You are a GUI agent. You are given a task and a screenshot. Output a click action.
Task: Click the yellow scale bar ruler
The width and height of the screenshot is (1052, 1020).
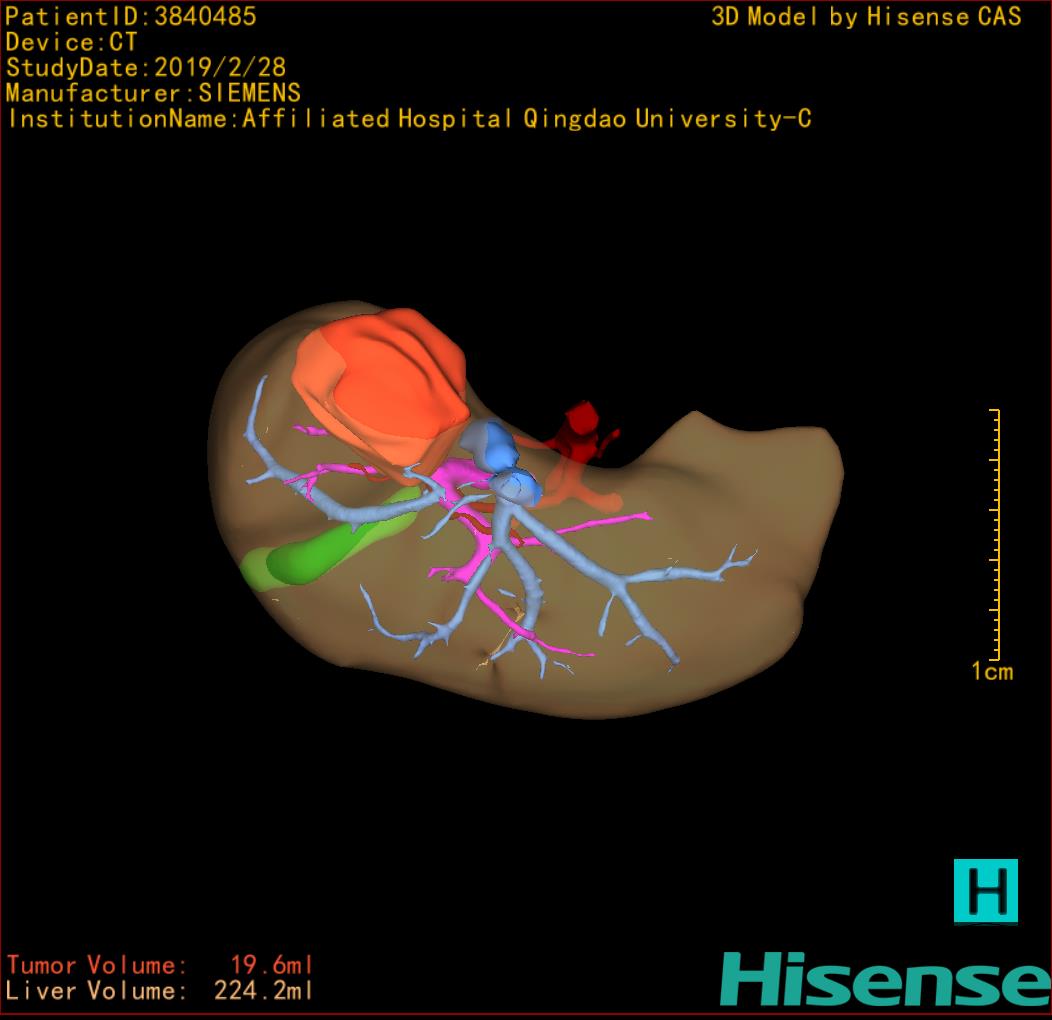(995, 535)
